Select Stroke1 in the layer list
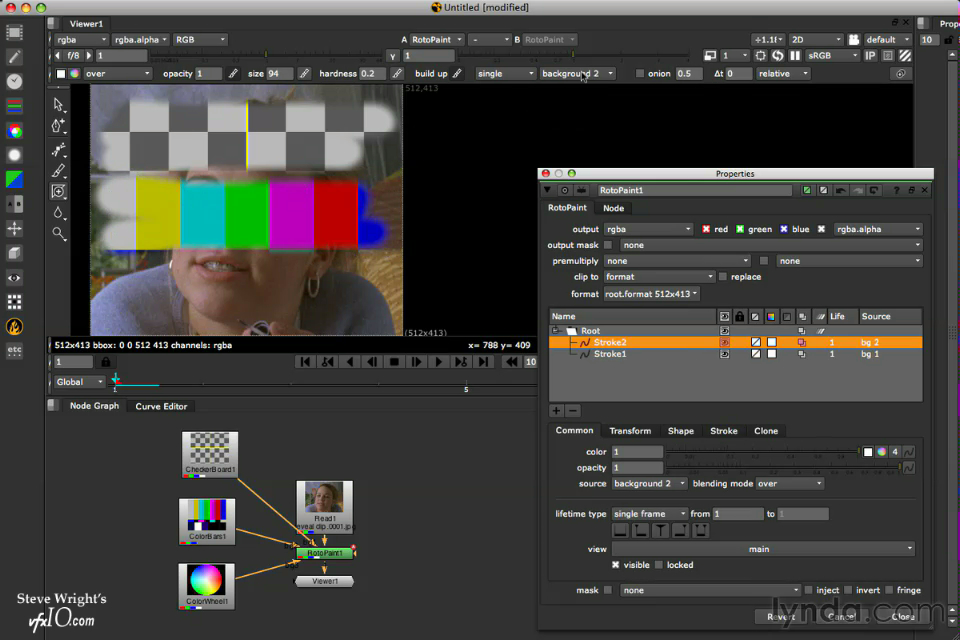 [x=610, y=354]
